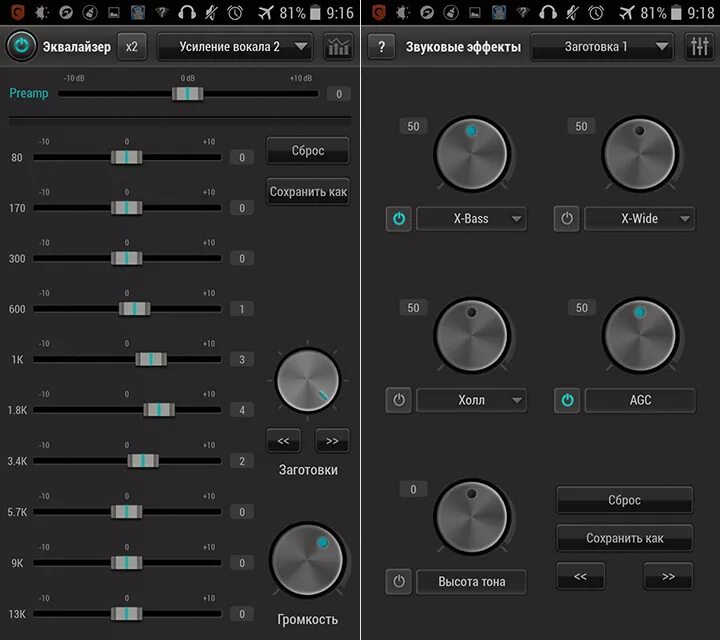720x640 pixels.
Task: Click the headphones icon in the left status bar
Action: 187,12
